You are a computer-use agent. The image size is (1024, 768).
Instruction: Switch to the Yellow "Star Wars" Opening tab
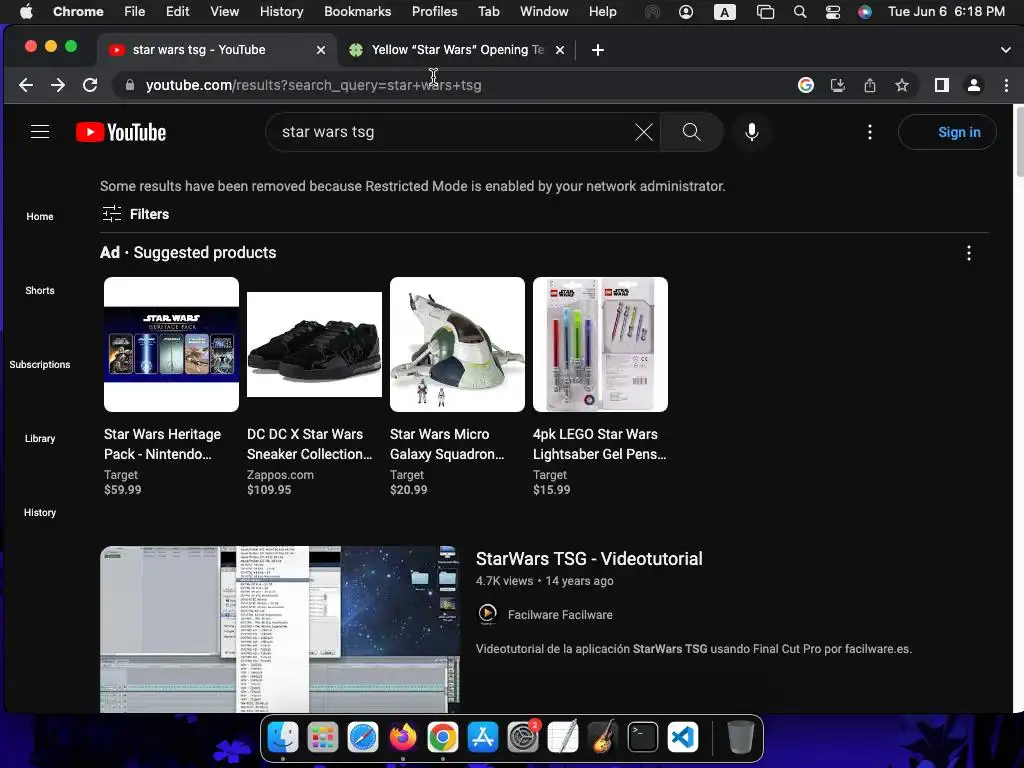(x=456, y=50)
